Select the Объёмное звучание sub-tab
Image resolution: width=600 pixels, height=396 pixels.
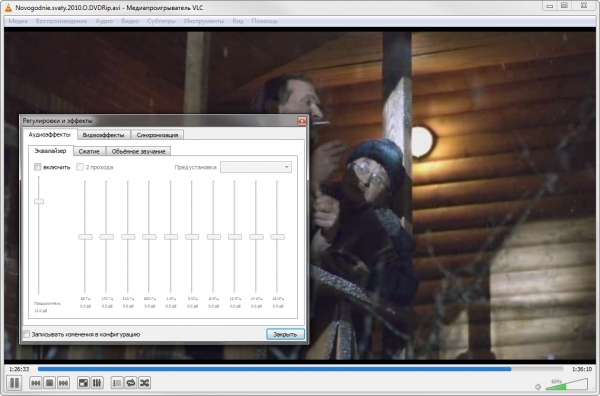(x=138, y=152)
